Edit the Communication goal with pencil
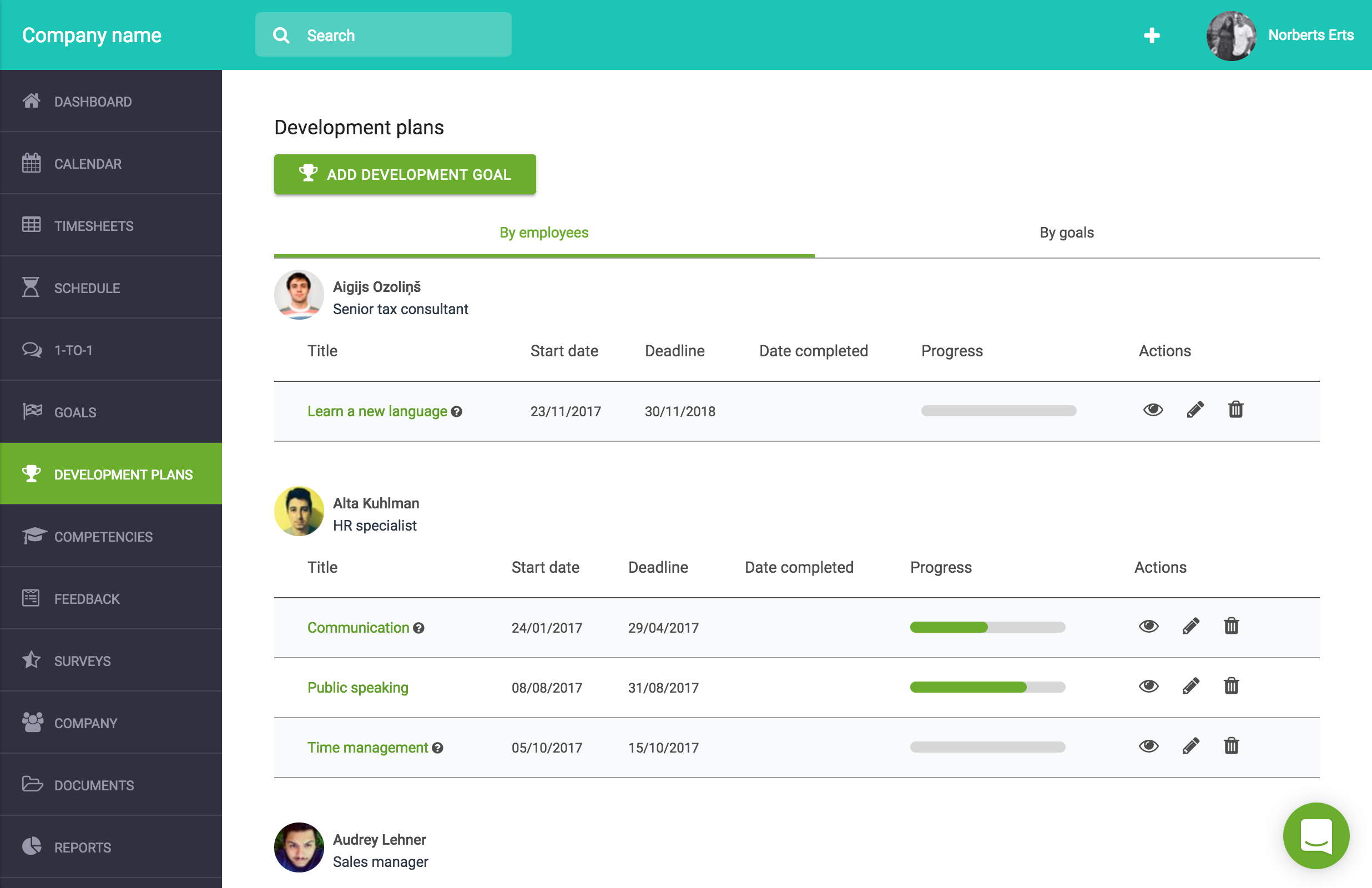This screenshot has height=888, width=1372. point(1191,626)
